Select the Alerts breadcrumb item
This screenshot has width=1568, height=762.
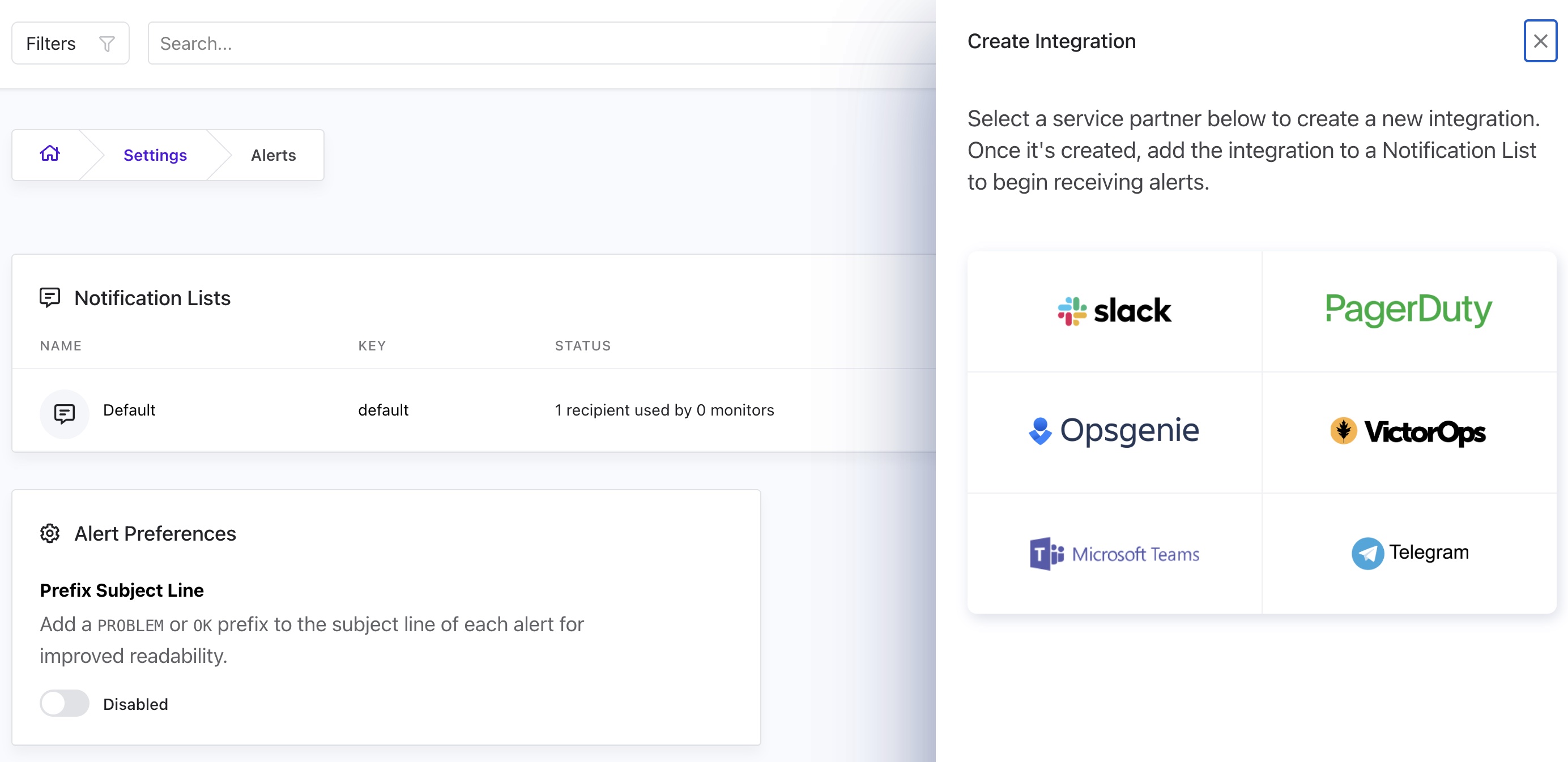point(273,155)
